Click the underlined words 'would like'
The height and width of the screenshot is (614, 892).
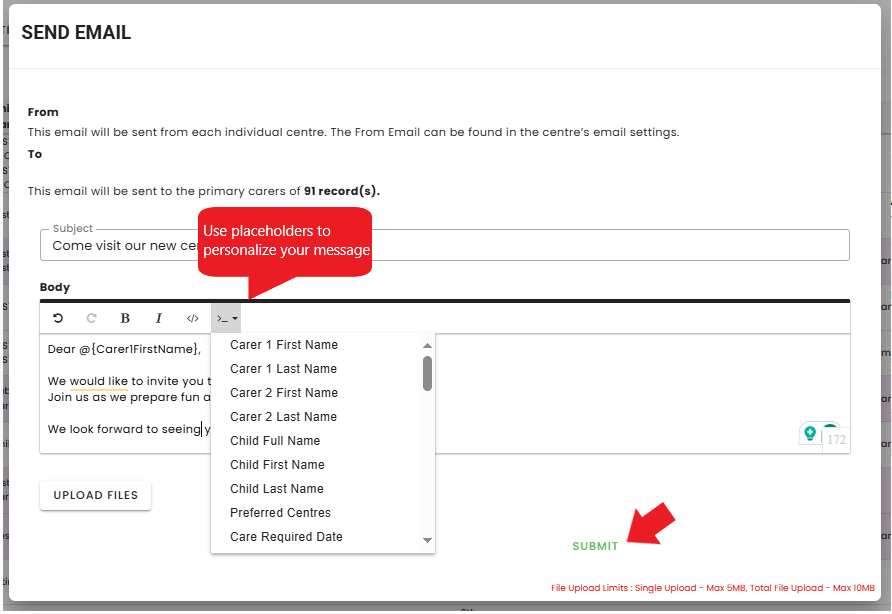[98, 381]
